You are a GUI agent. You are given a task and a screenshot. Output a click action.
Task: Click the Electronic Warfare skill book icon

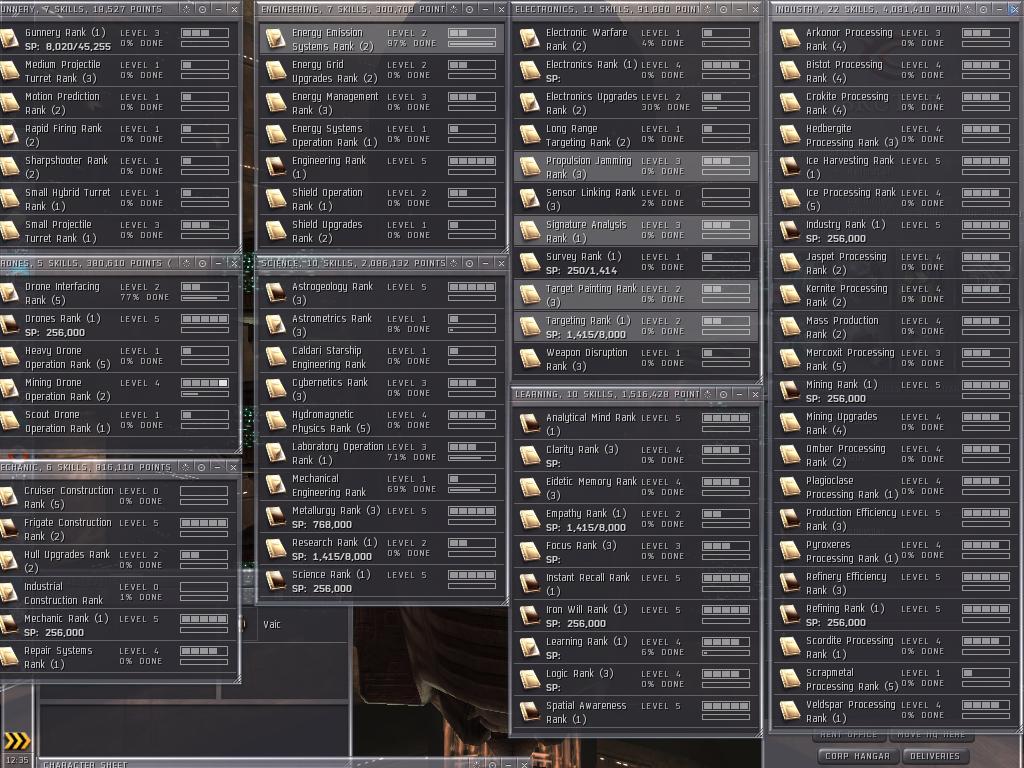pos(530,39)
